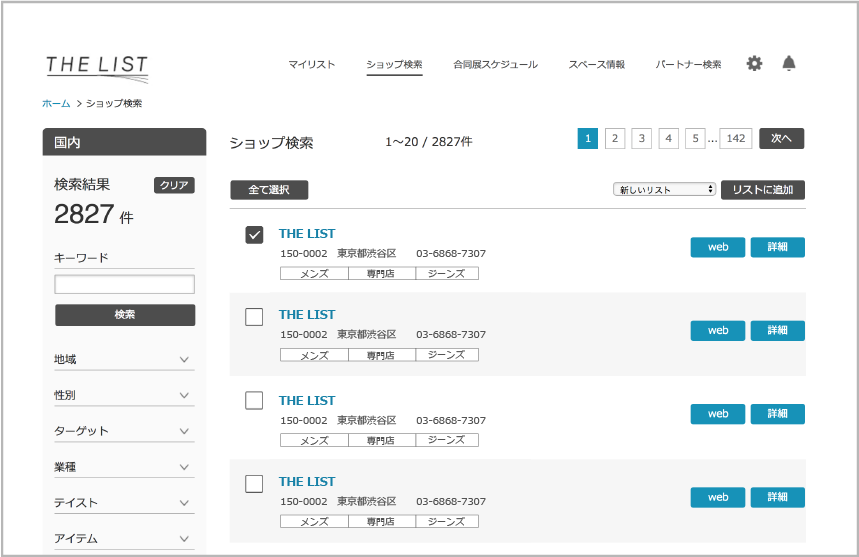This screenshot has height=557, width=859.
Task: Open the 合同展スケジュール menu item
Action: (x=495, y=65)
